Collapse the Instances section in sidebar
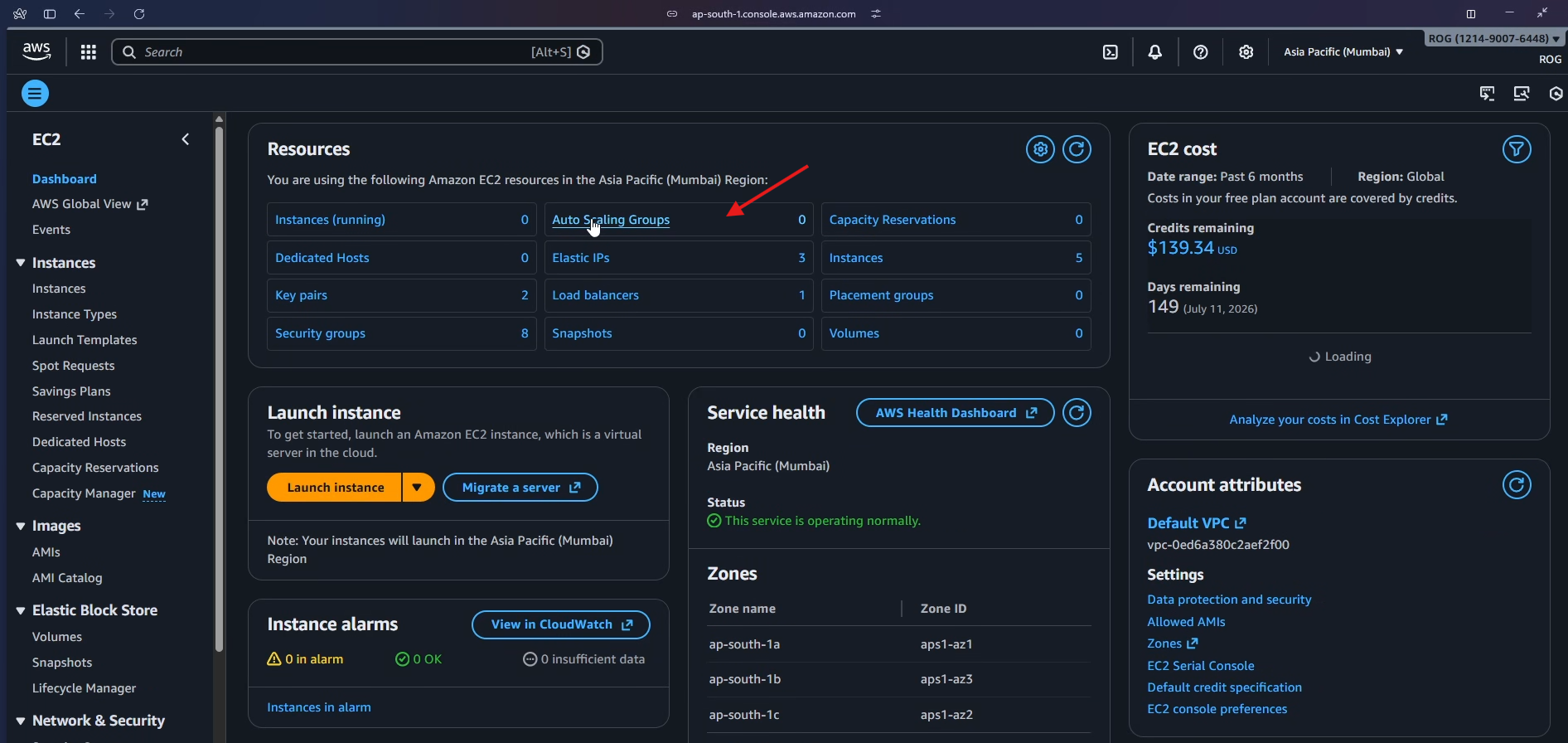1568x743 pixels. pyautogui.click(x=21, y=263)
